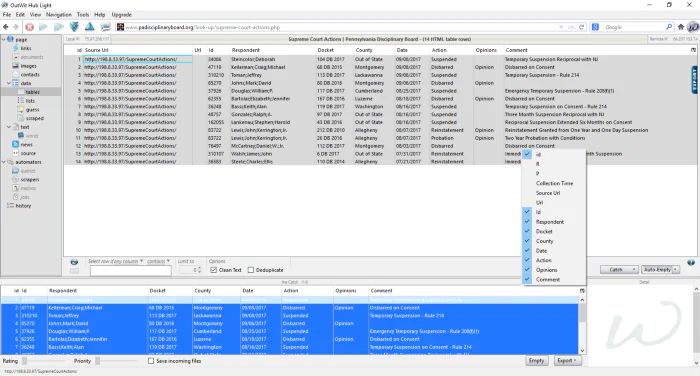Open the guess view in sidebar
700x376 pixels.
(x=33, y=109)
